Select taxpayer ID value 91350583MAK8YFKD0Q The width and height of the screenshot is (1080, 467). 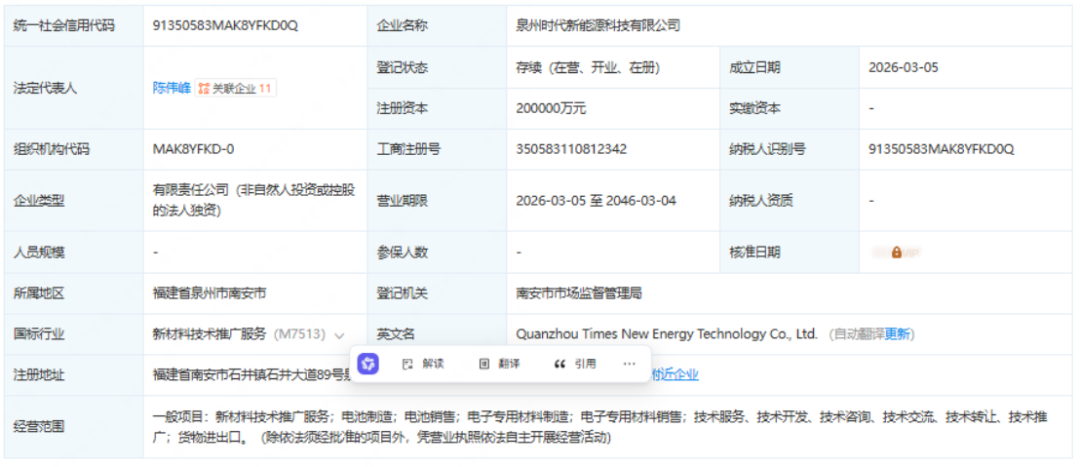pos(941,149)
